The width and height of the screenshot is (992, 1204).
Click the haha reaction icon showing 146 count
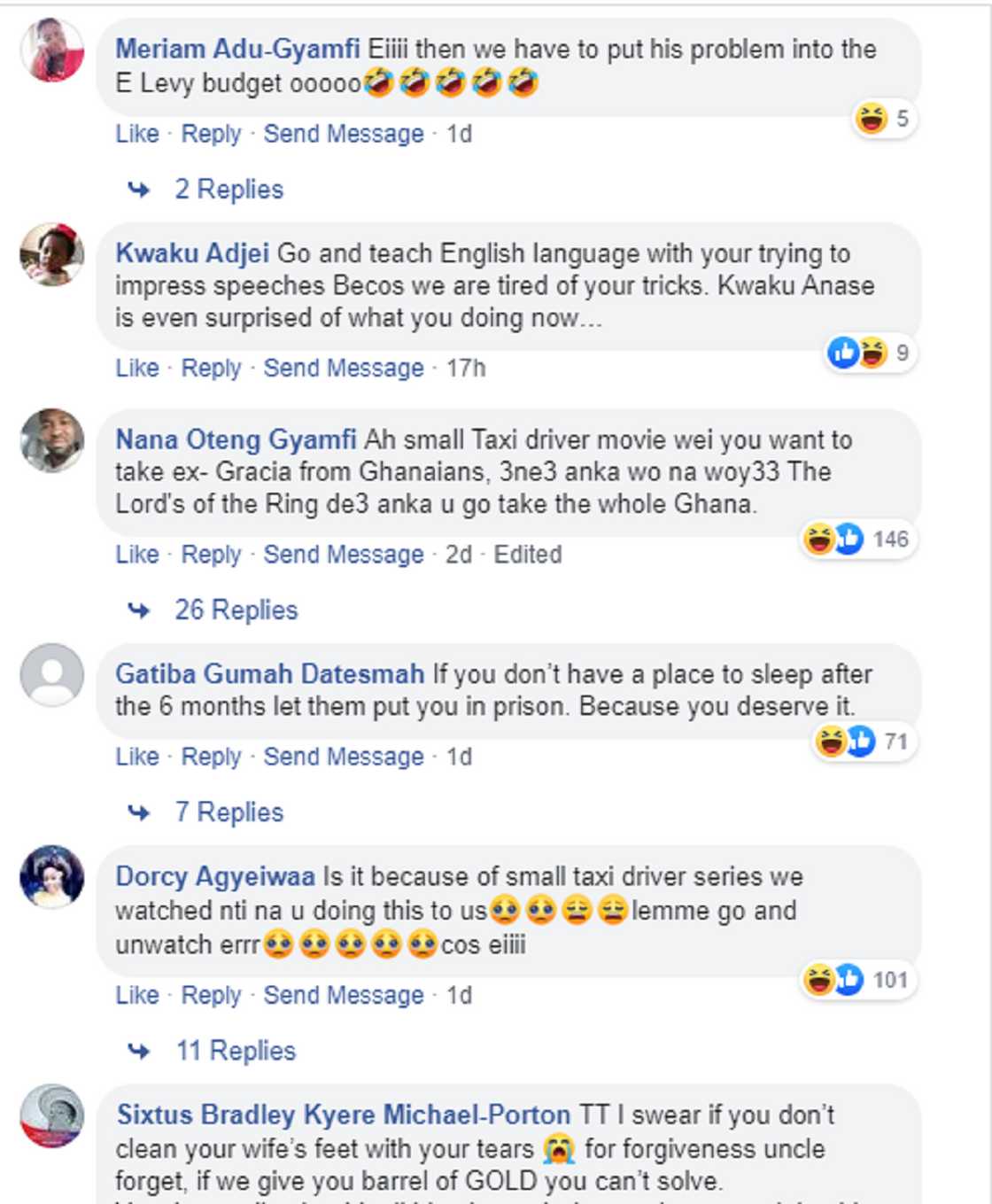pos(818,539)
